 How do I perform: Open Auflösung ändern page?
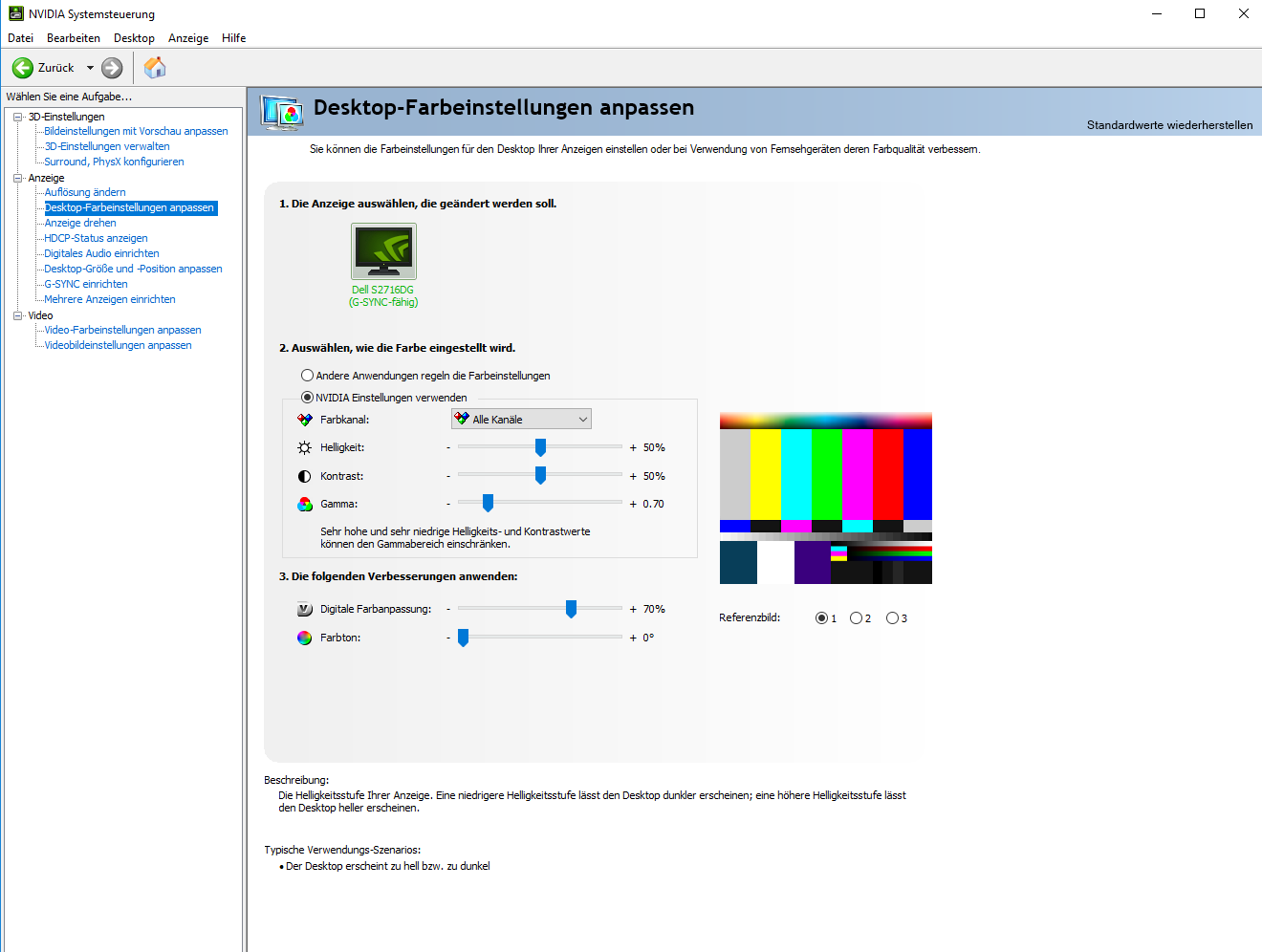(x=85, y=192)
